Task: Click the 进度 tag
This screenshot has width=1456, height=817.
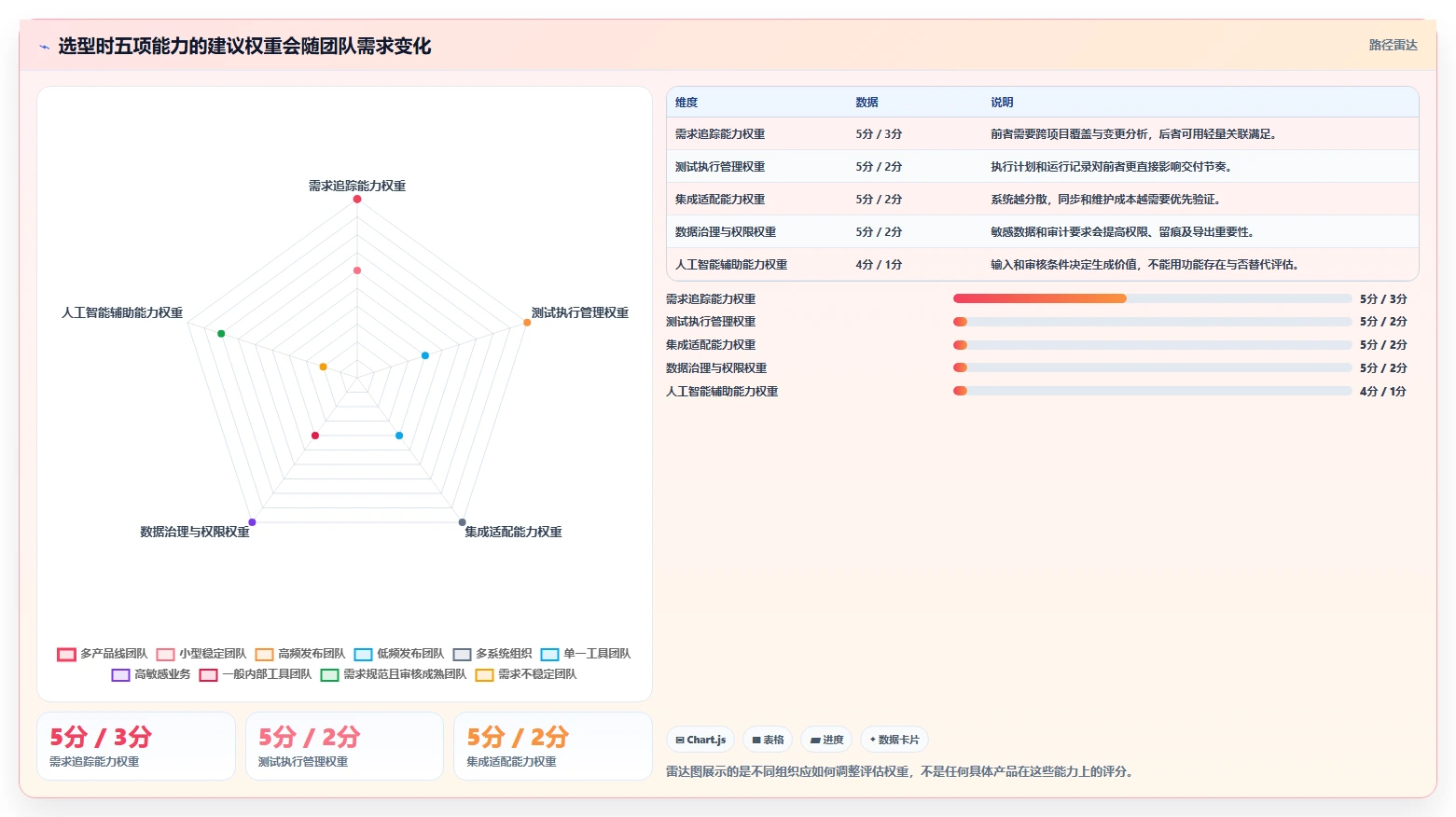Action: [826, 740]
